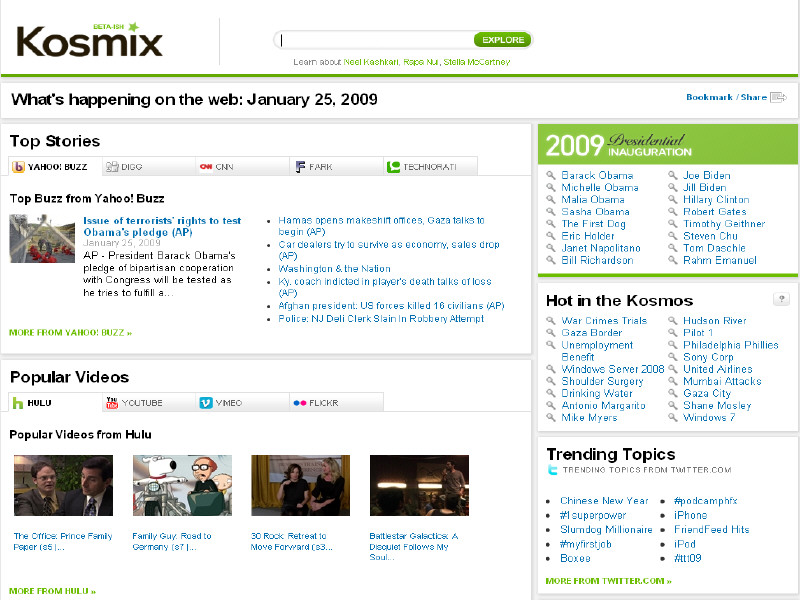Viewport: 800px width, 600px height.
Task: Open the Fark stories tab
Action: 336,167
